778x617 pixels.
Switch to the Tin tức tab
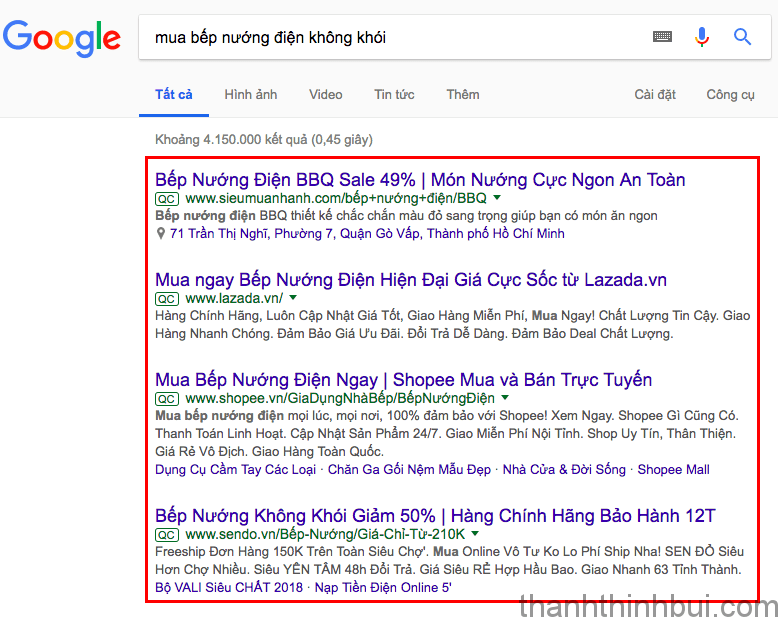click(x=394, y=95)
